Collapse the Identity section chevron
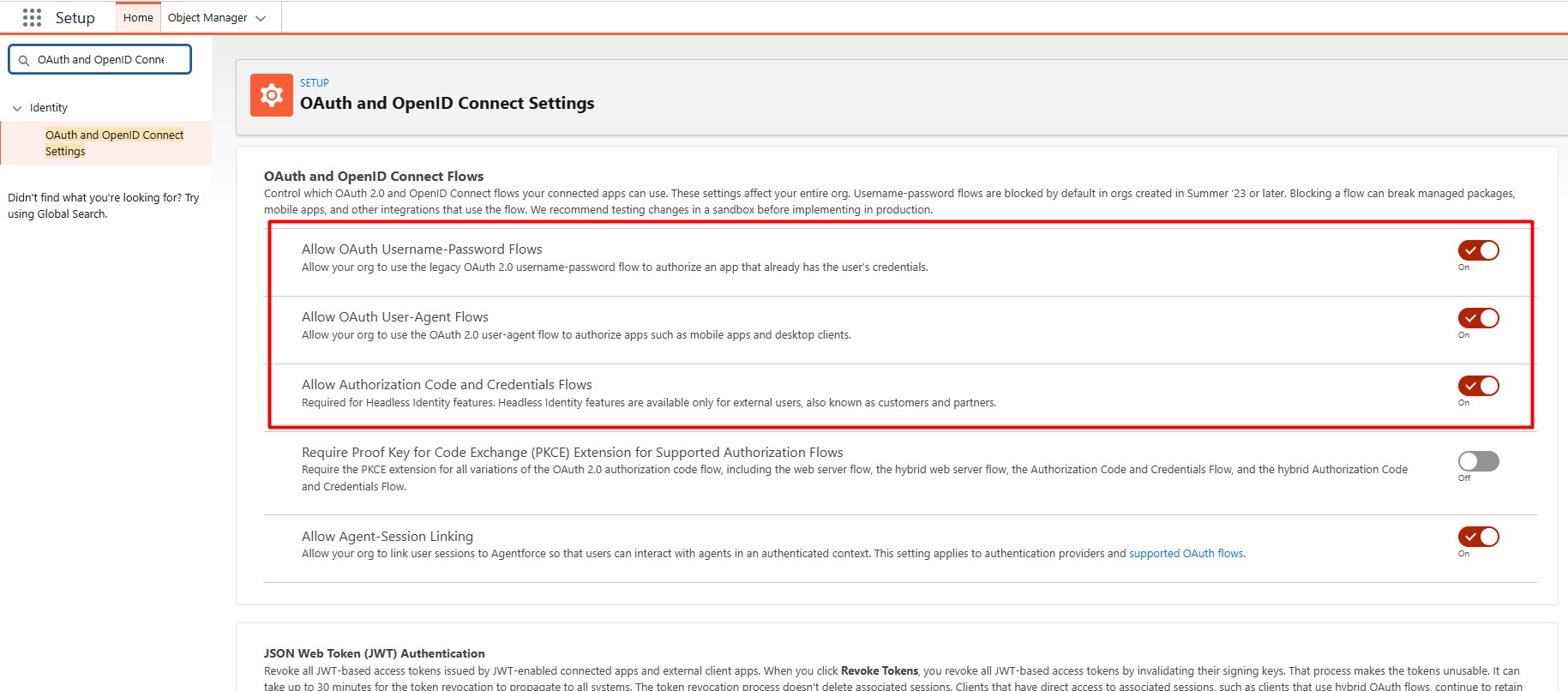1568x691 pixels. (17, 108)
